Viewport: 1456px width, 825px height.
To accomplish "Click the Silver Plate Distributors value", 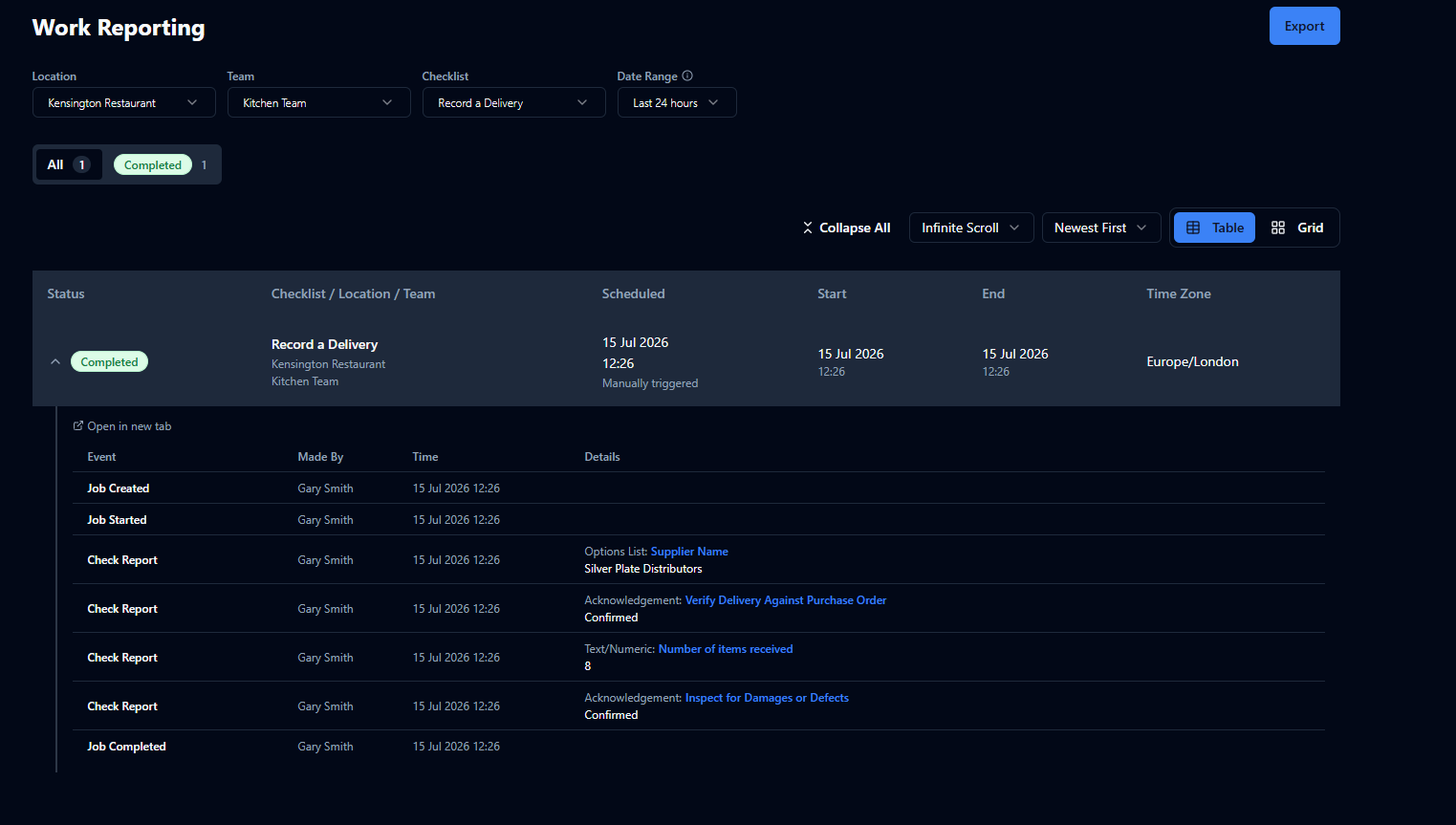I will [643, 569].
